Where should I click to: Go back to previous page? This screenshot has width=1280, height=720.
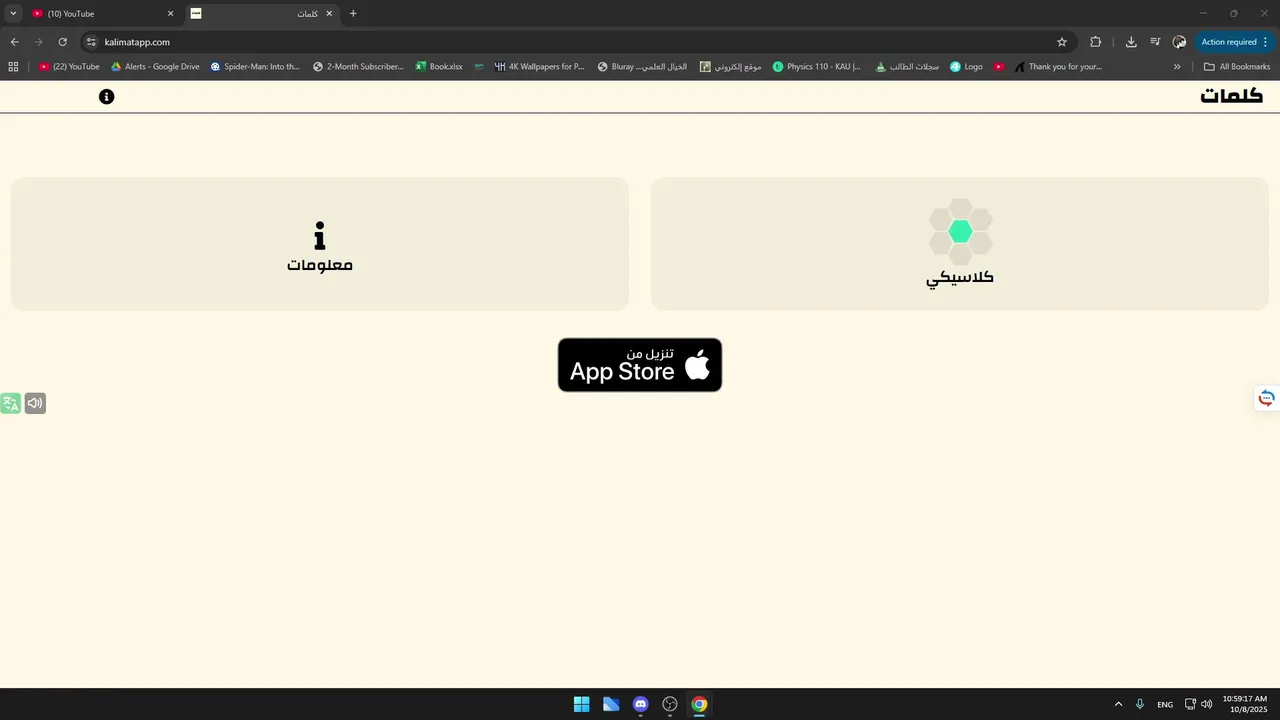(x=14, y=42)
